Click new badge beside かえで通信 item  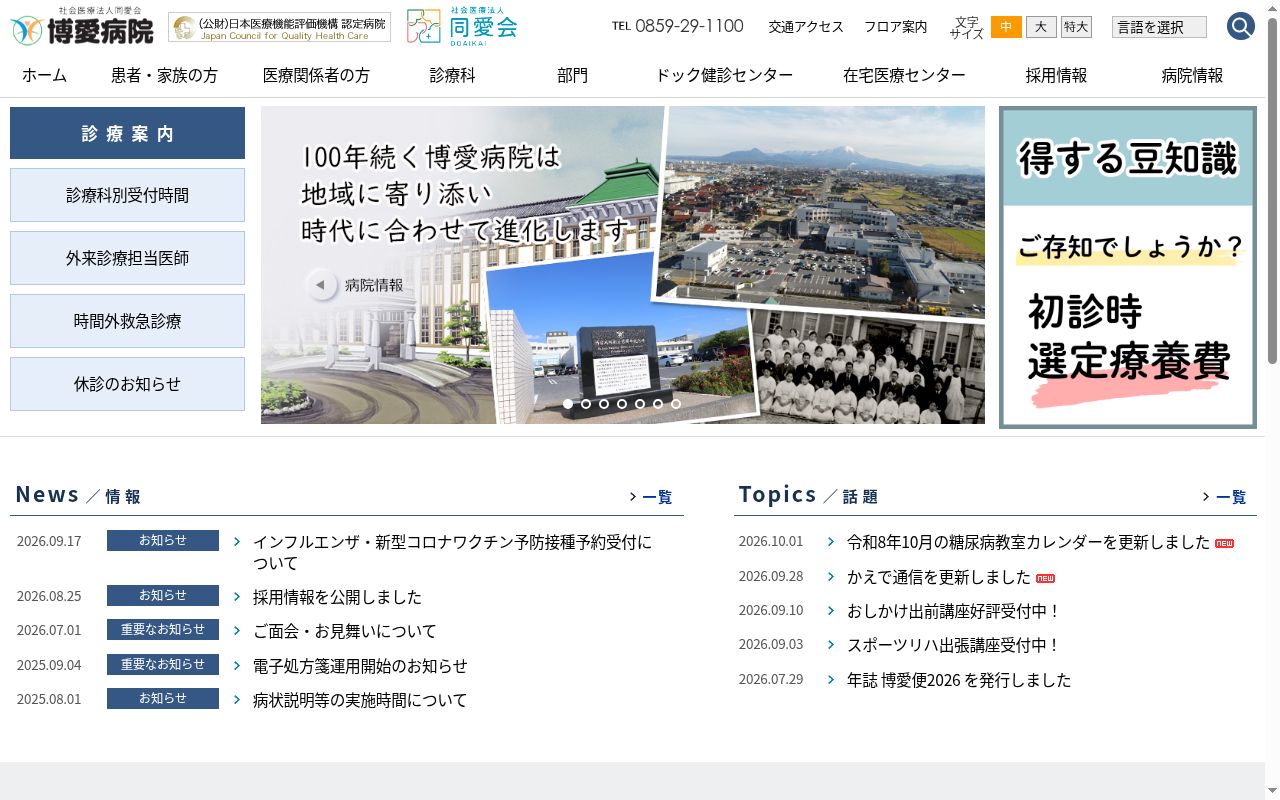[x=1045, y=578]
